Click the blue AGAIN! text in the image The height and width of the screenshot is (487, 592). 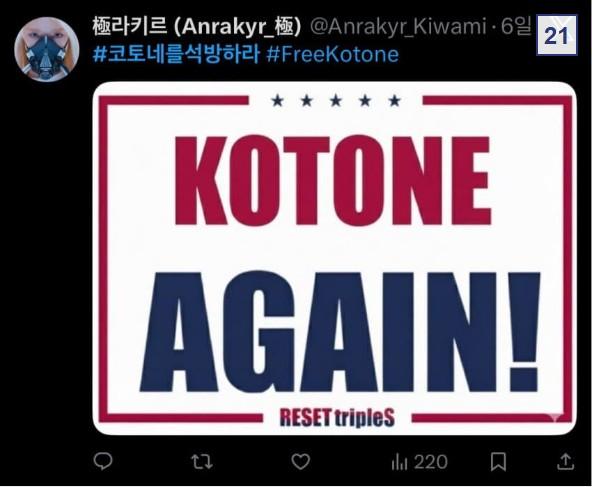point(339,331)
